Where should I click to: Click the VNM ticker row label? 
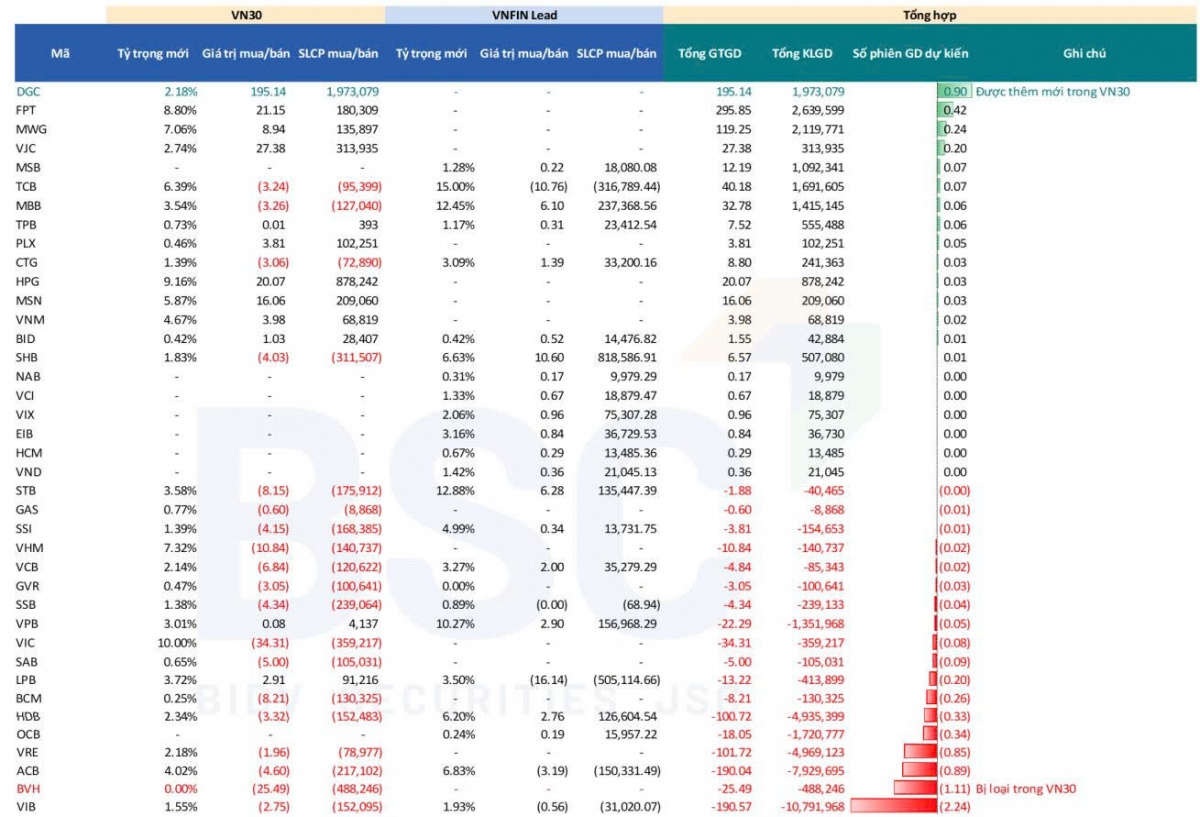(x=30, y=319)
